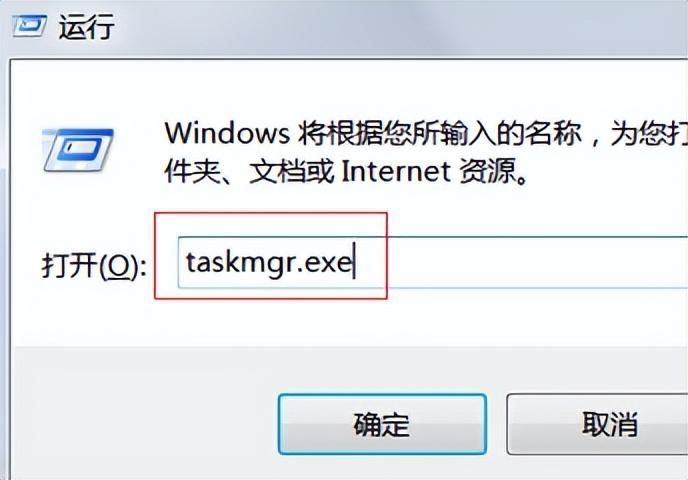Click the 打开(O): label

(x=94, y=265)
